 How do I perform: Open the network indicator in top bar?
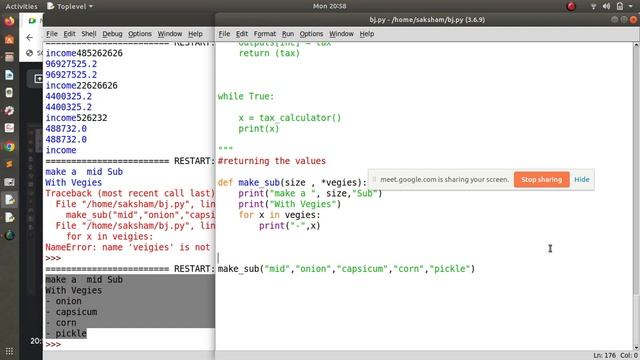coord(593,6)
